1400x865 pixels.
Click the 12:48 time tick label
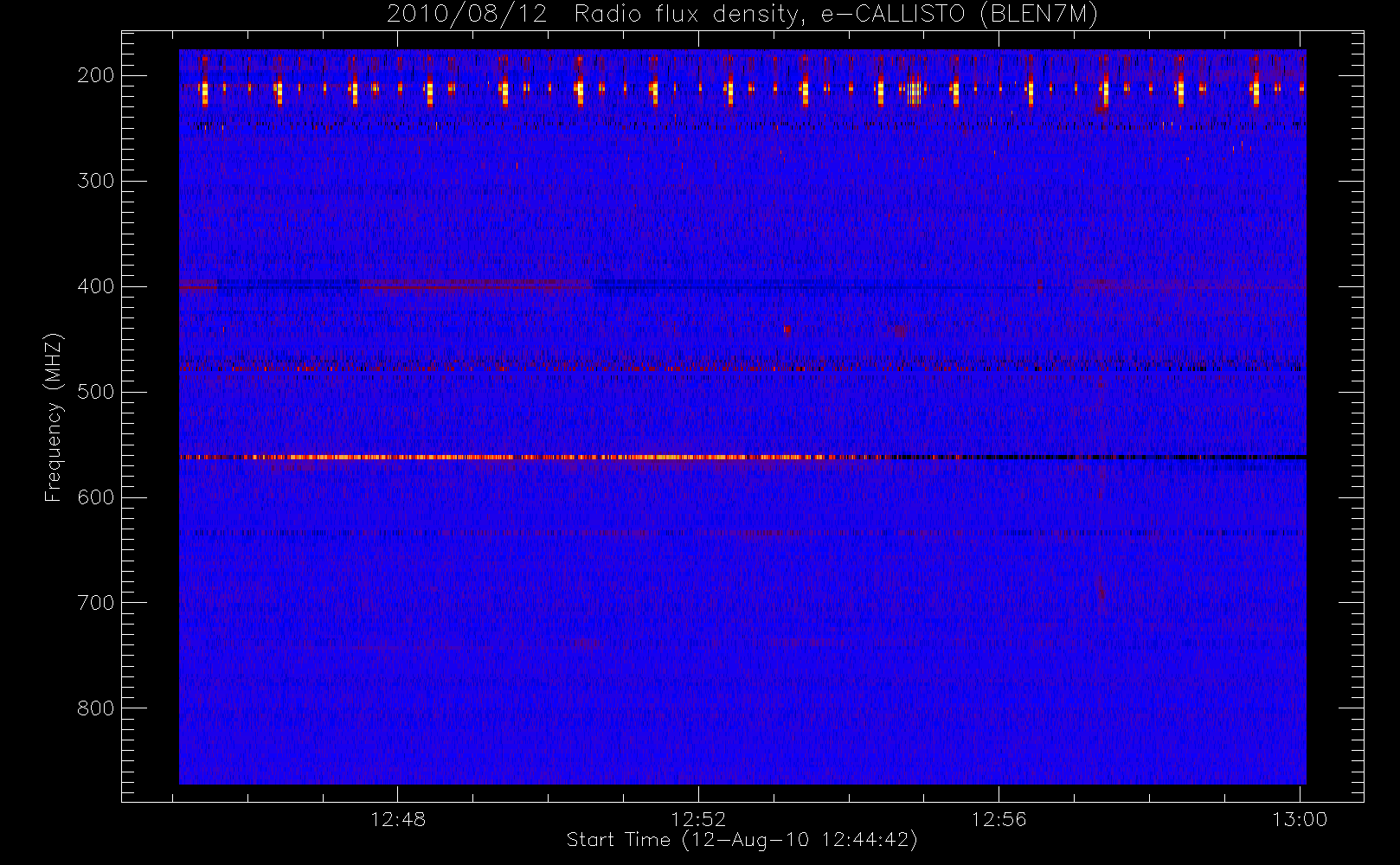[398, 819]
